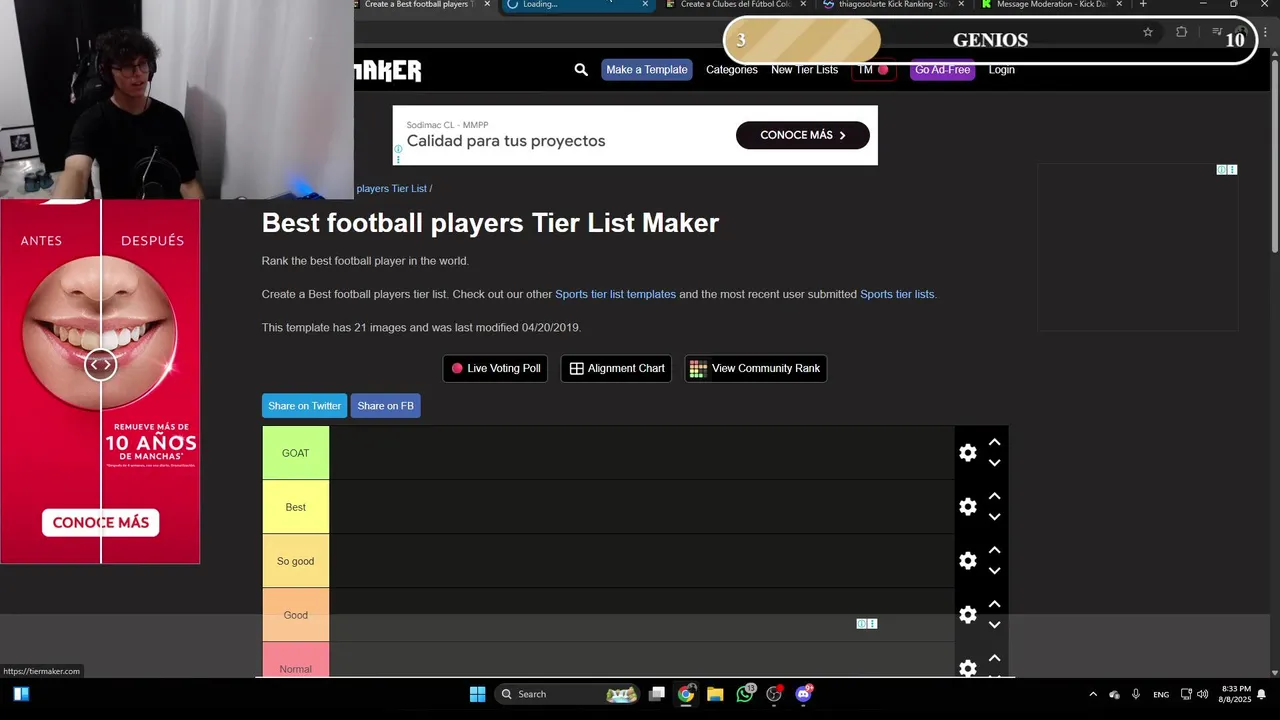Move Best tier row down
This screenshot has height=720, width=1280.
(994, 517)
